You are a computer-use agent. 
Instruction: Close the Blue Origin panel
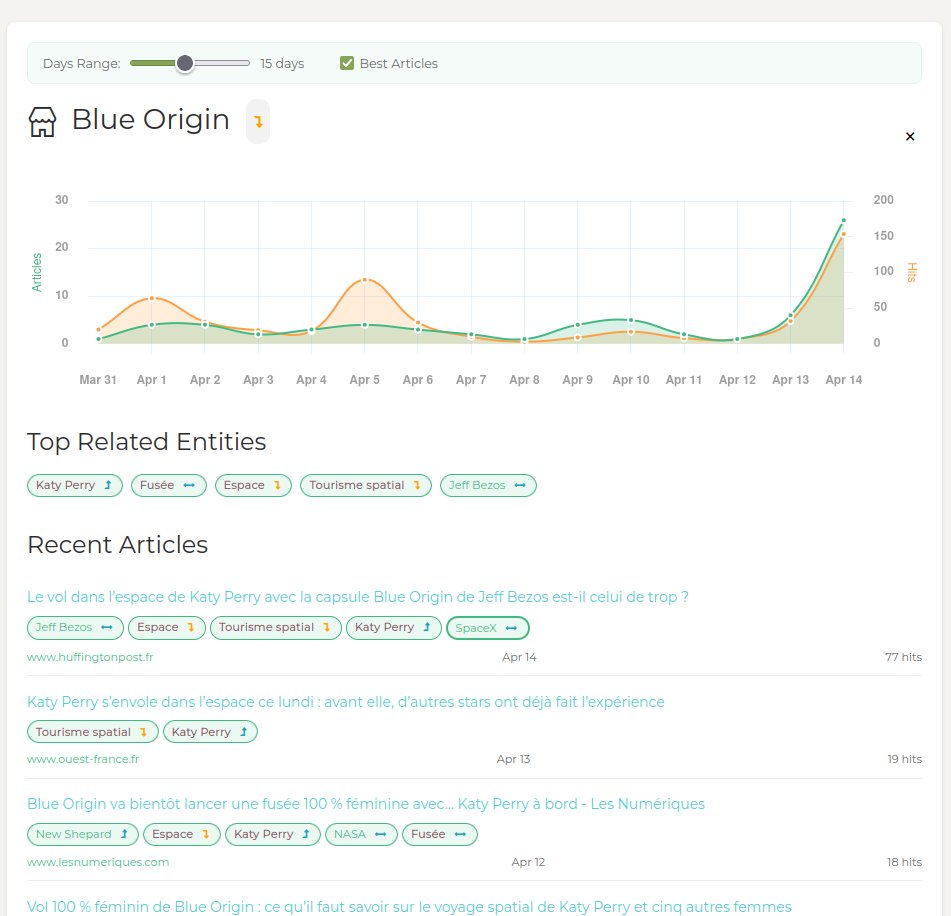point(910,136)
